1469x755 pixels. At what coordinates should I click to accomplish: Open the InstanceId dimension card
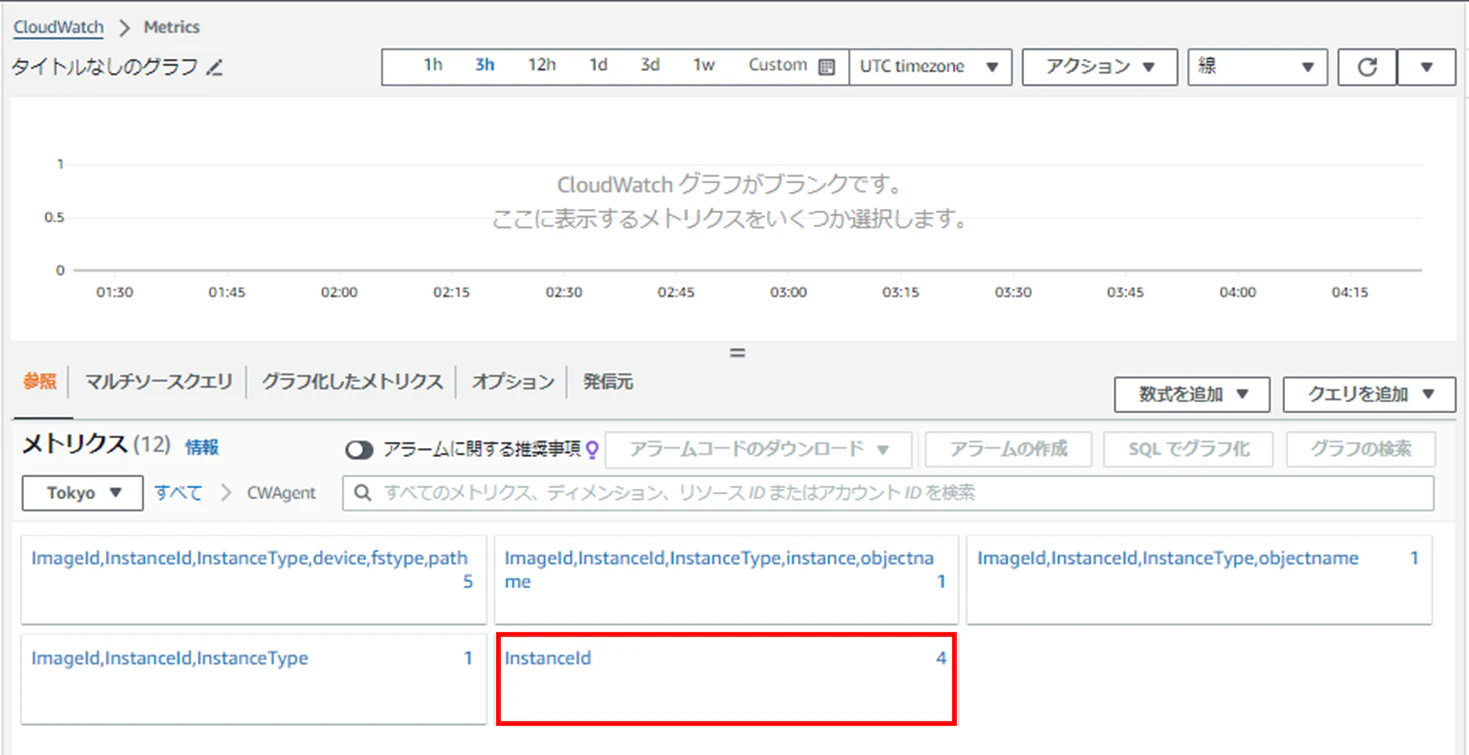tap(726, 678)
